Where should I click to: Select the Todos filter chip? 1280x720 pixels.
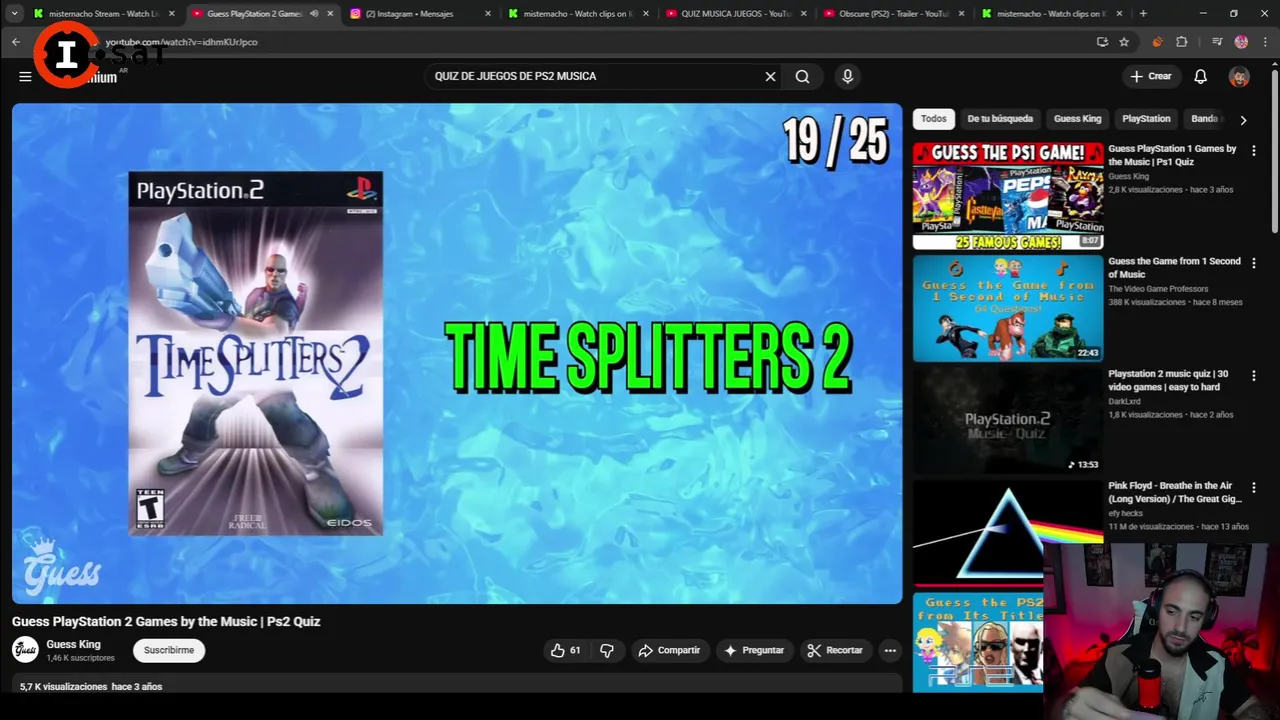click(933, 118)
